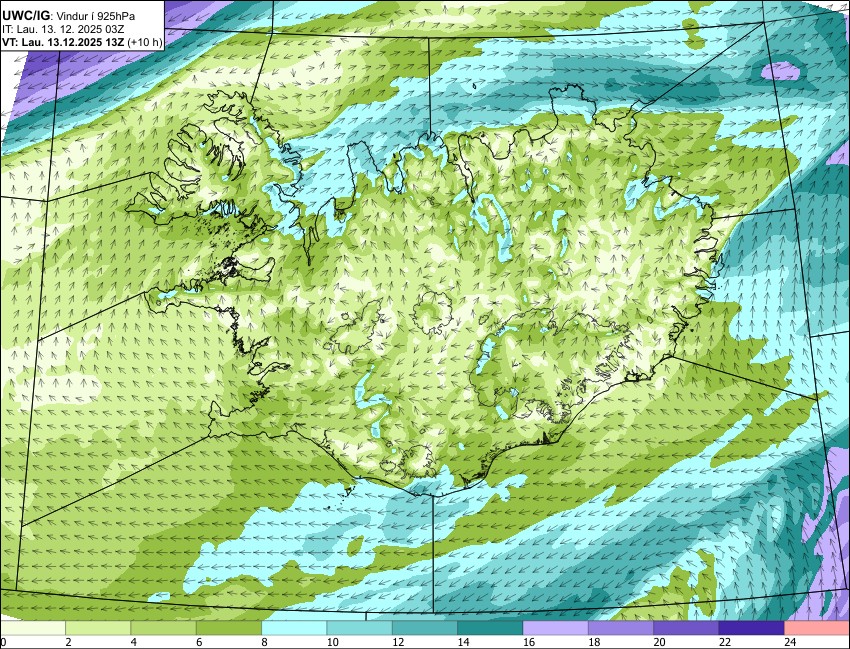Click the legend scale label '14'
The width and height of the screenshot is (850, 649).
(463, 642)
